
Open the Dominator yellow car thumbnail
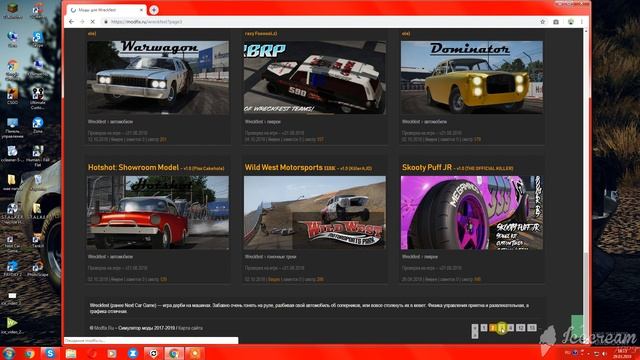point(472,77)
